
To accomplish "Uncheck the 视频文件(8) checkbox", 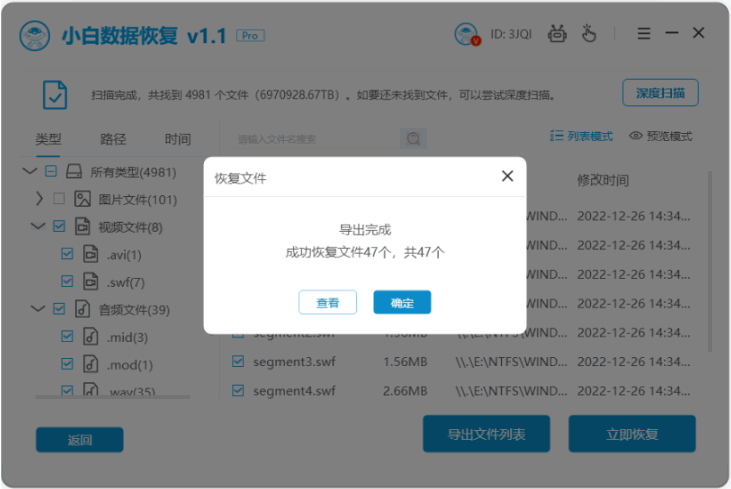I will (x=59, y=227).
